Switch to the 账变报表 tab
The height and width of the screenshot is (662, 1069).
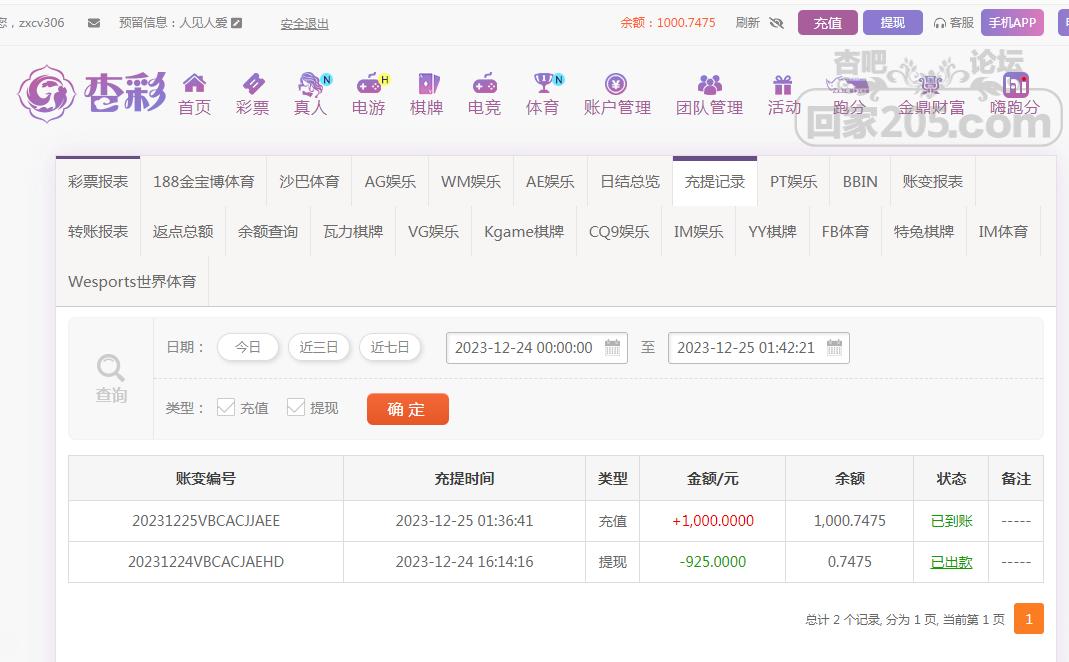[x=932, y=181]
